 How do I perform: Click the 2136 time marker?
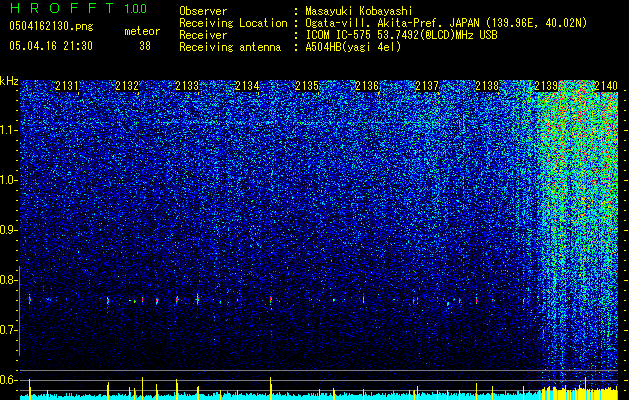click(x=367, y=86)
